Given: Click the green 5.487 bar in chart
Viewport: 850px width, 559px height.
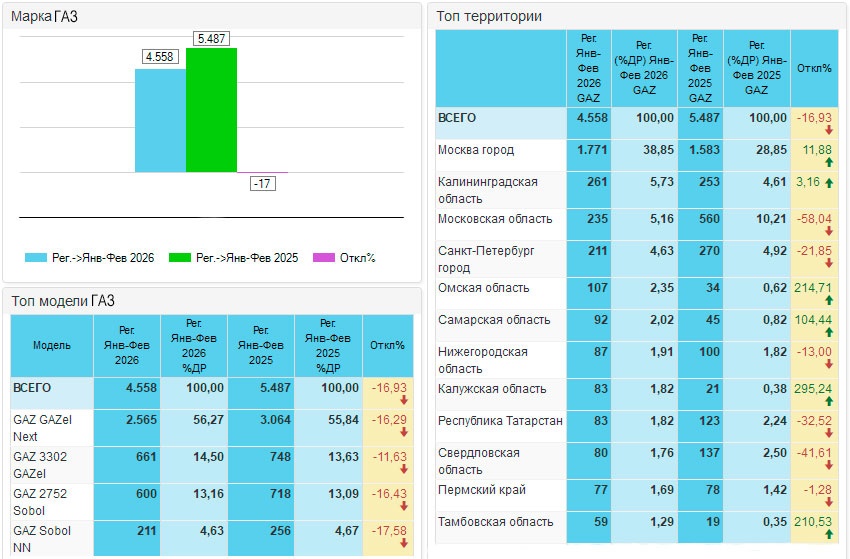Looking at the screenshot, I should 211,110.
